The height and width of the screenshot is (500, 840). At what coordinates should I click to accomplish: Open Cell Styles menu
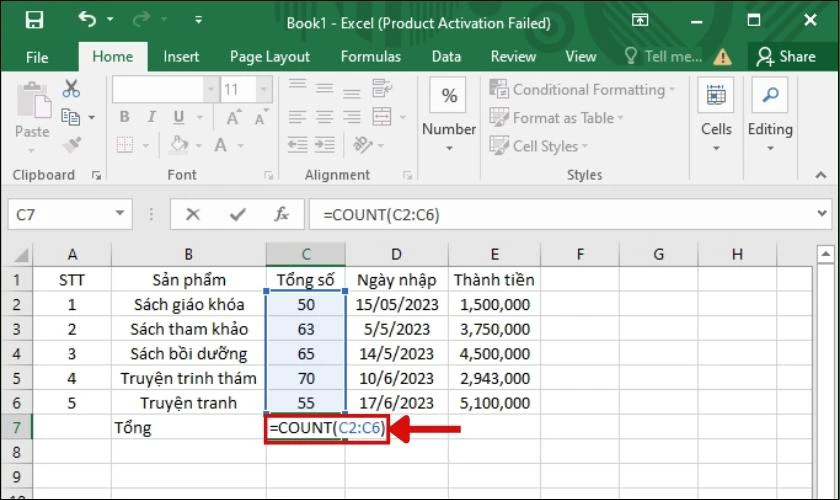click(x=538, y=146)
